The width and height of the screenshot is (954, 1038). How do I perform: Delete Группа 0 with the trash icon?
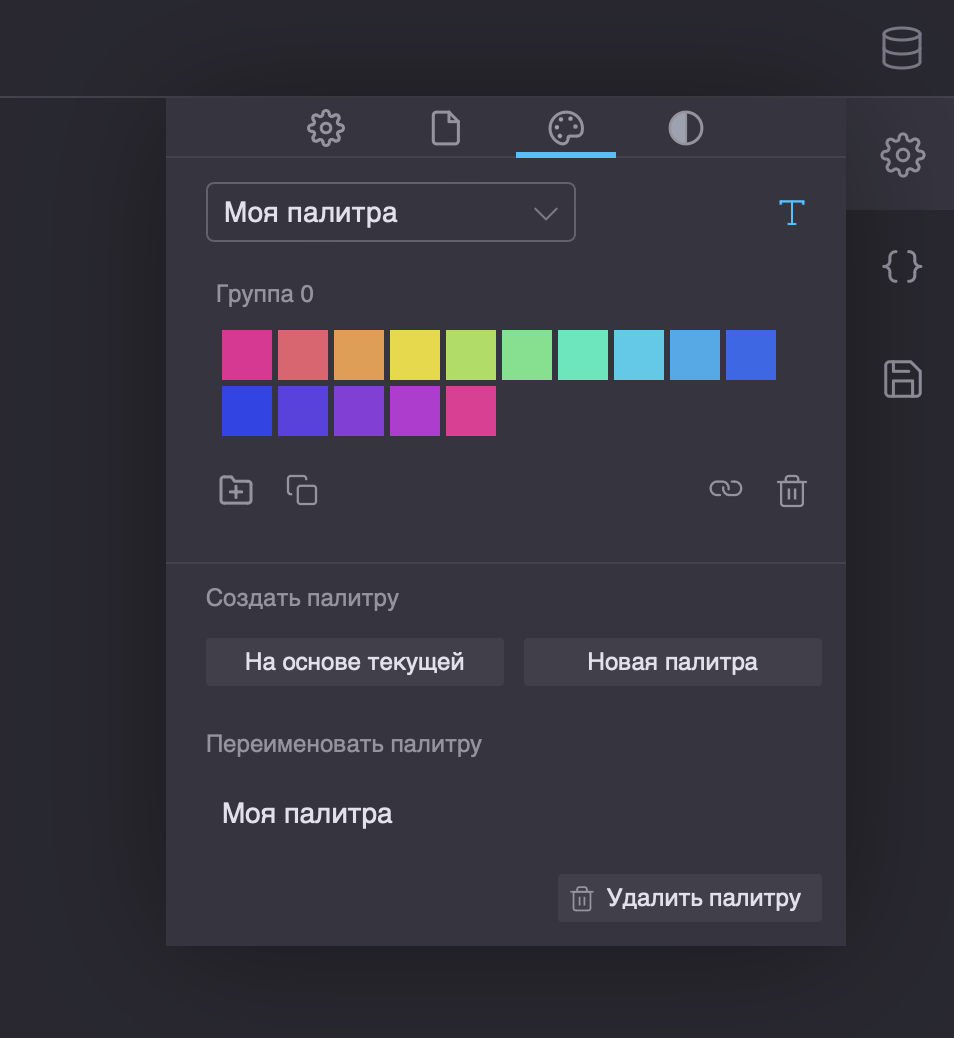(791, 491)
